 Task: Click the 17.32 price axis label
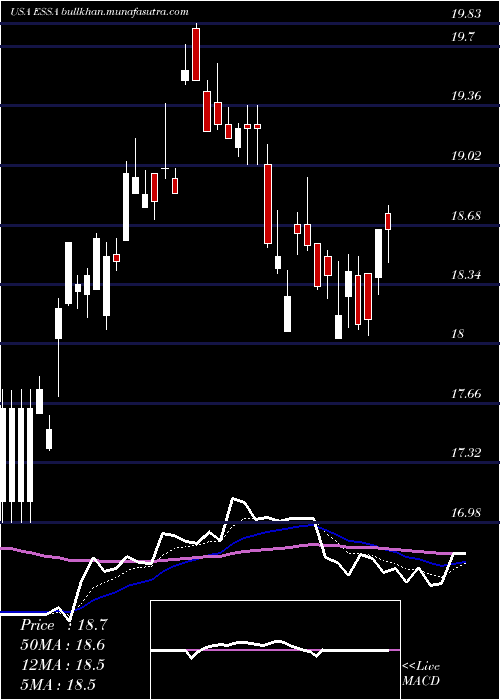(x=466, y=453)
